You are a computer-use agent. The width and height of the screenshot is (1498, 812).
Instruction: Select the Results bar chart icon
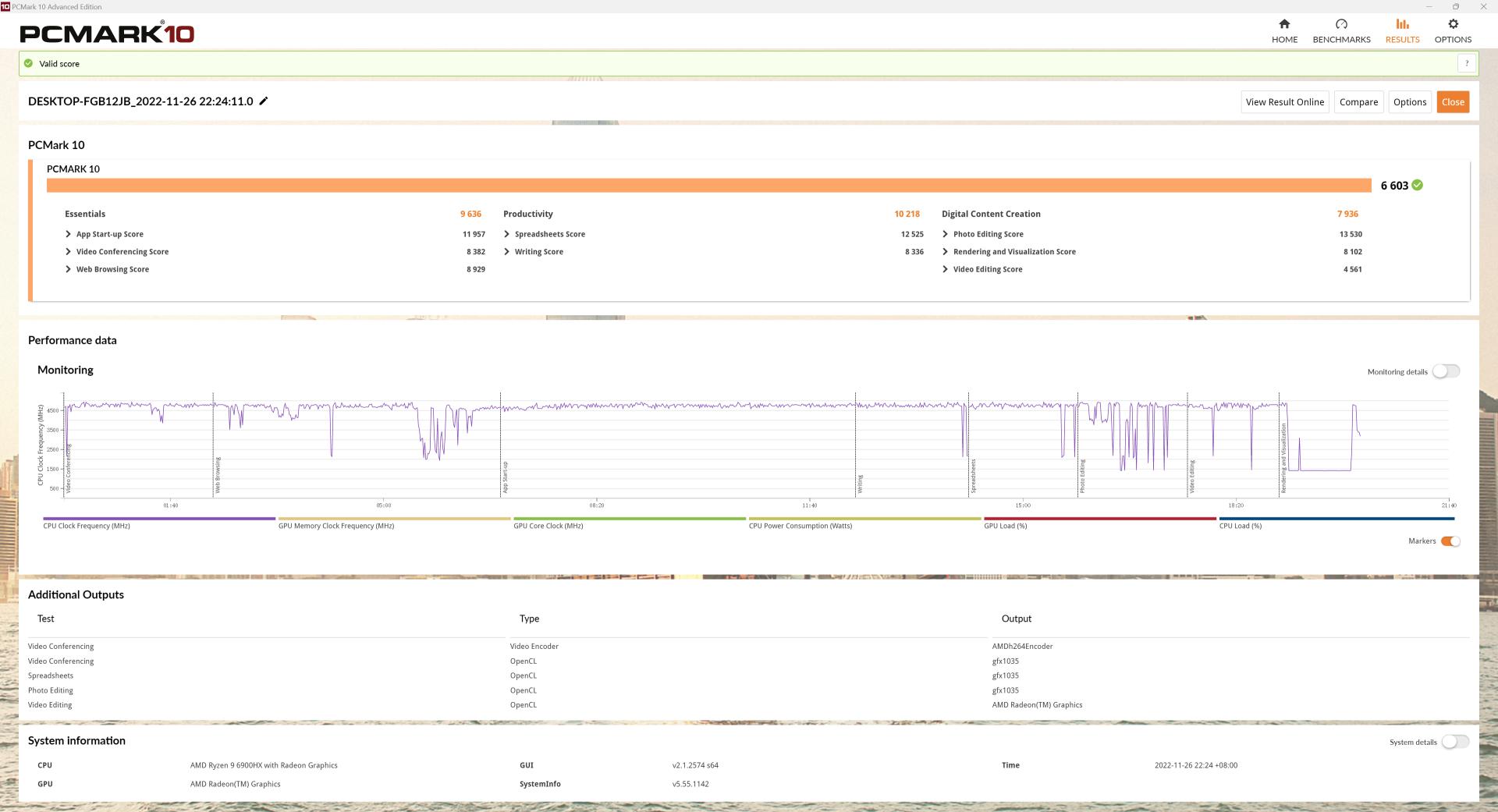point(1402,24)
